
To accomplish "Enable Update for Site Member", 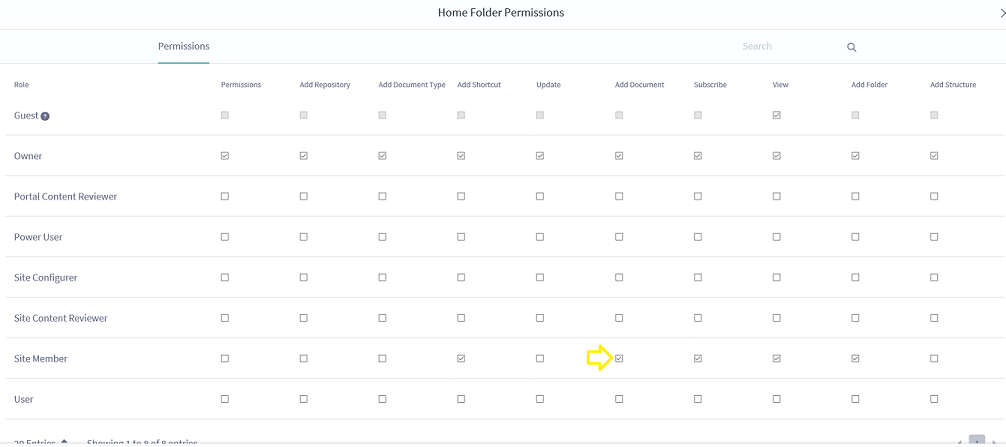I will (x=540, y=358).
